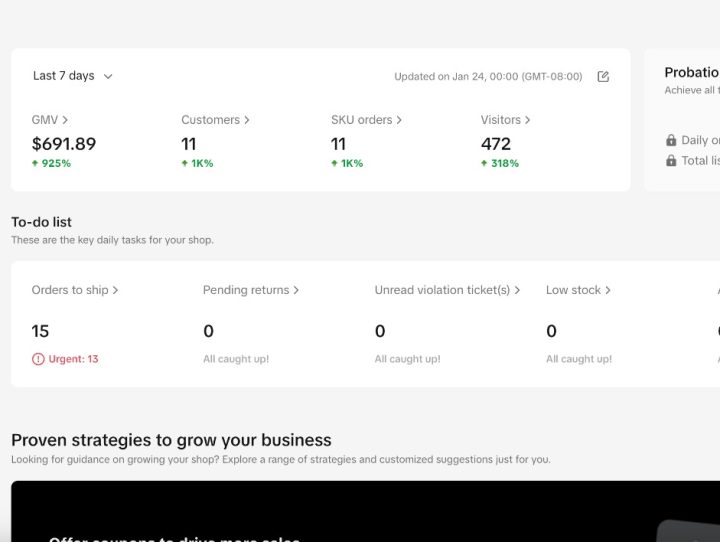
Task: Click the GMV green up arrow
Action: [x=35, y=163]
